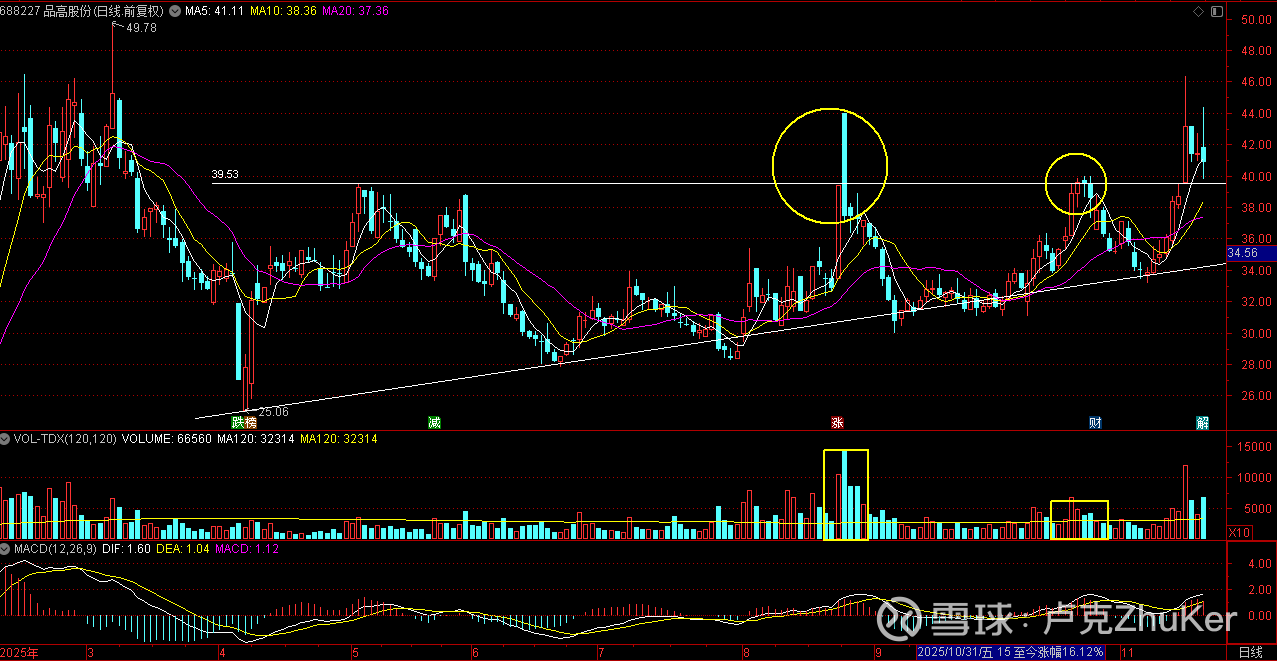1277x661 pixels.
Task: Click the X10 volume scale label
Action: [x=1239, y=533]
